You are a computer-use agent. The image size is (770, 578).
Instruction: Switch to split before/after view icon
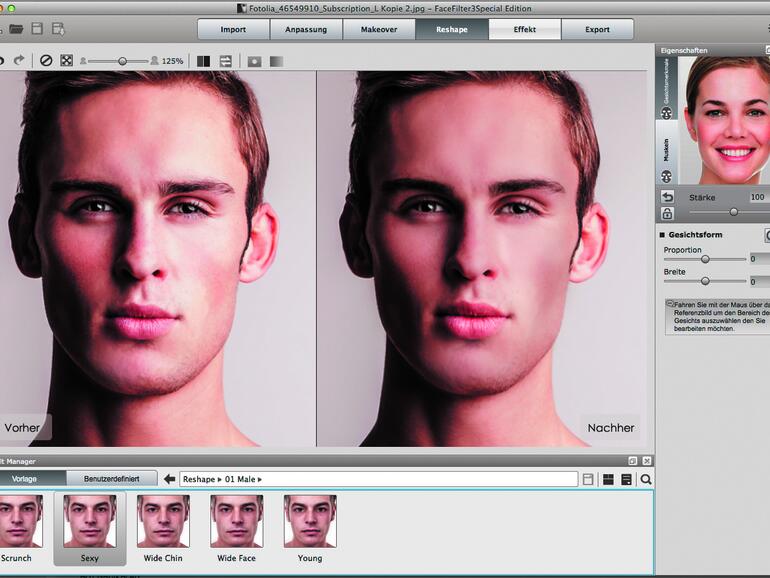[x=204, y=61]
